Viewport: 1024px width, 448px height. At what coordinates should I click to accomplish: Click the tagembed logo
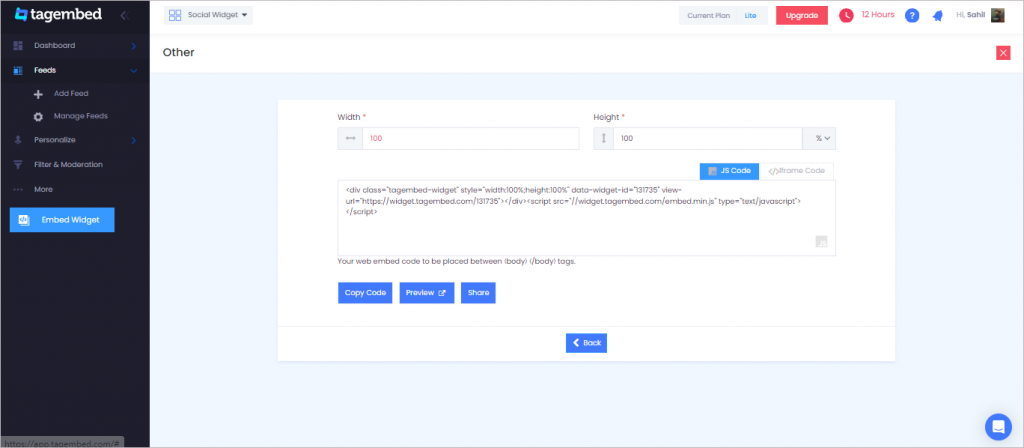59,14
